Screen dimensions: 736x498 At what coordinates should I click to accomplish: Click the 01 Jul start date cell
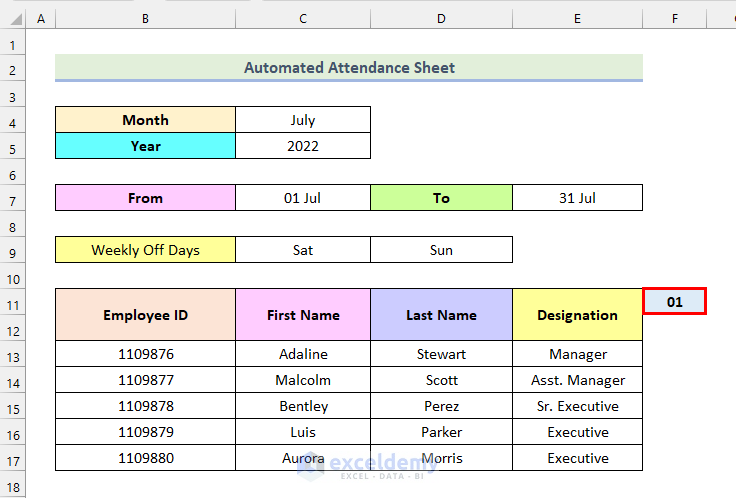(x=303, y=198)
